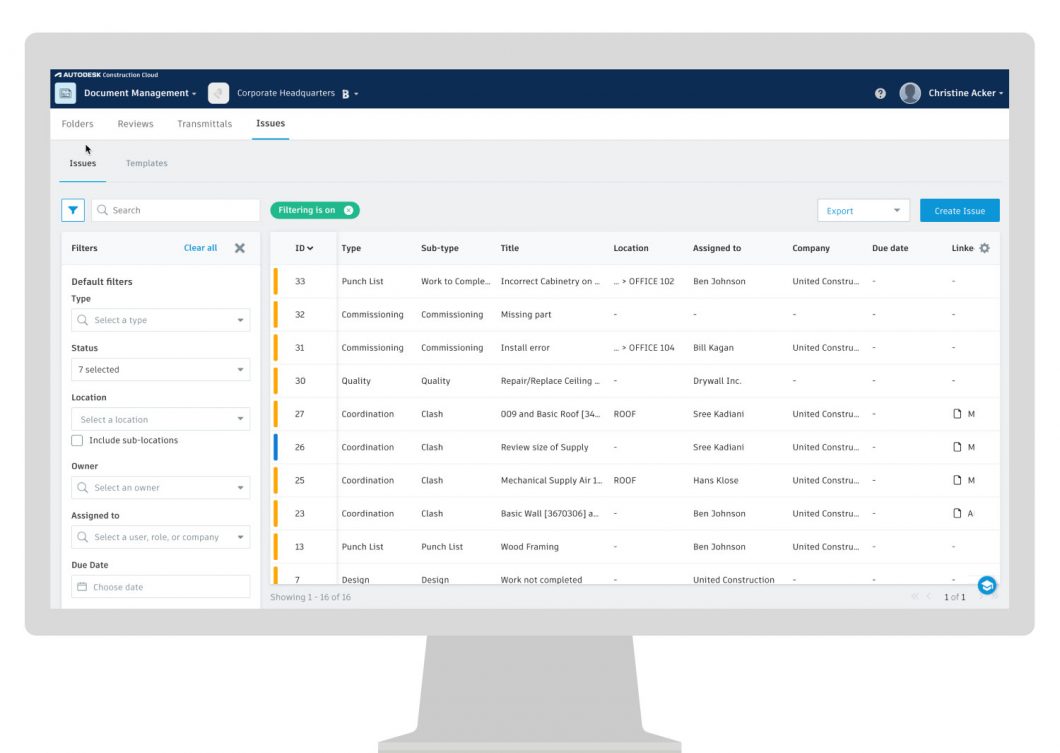Click the Title column header
The width and height of the screenshot is (1060, 753).
[510, 248]
